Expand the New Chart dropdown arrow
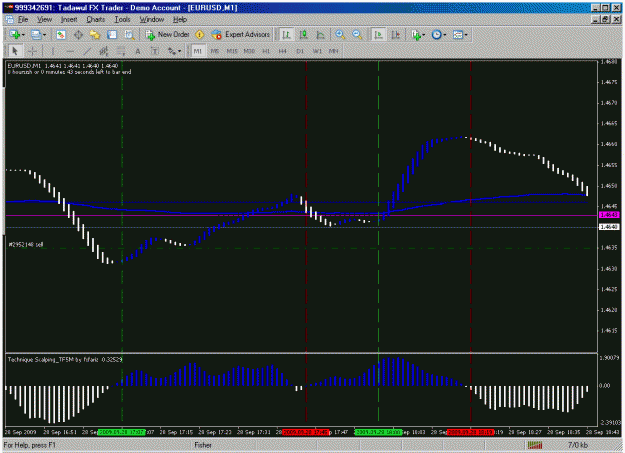The image size is (625, 453). 24,35
